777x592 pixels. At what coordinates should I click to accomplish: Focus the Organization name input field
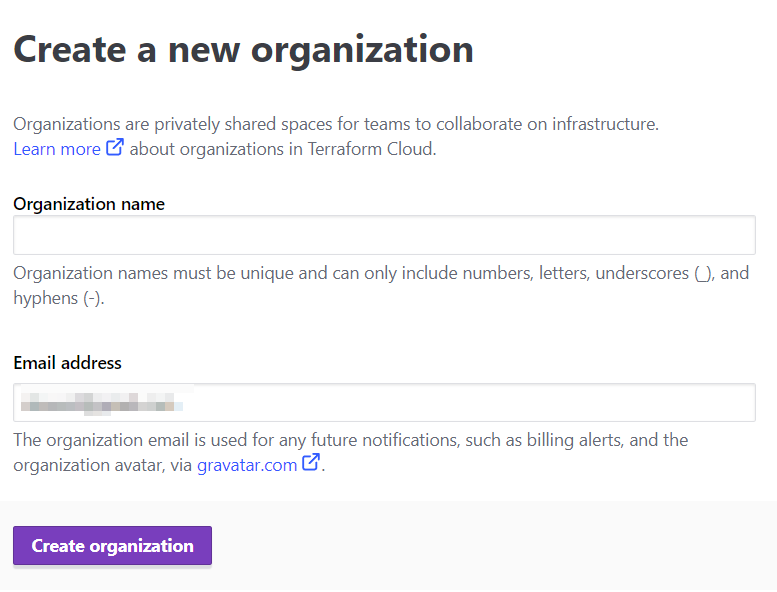[384, 235]
